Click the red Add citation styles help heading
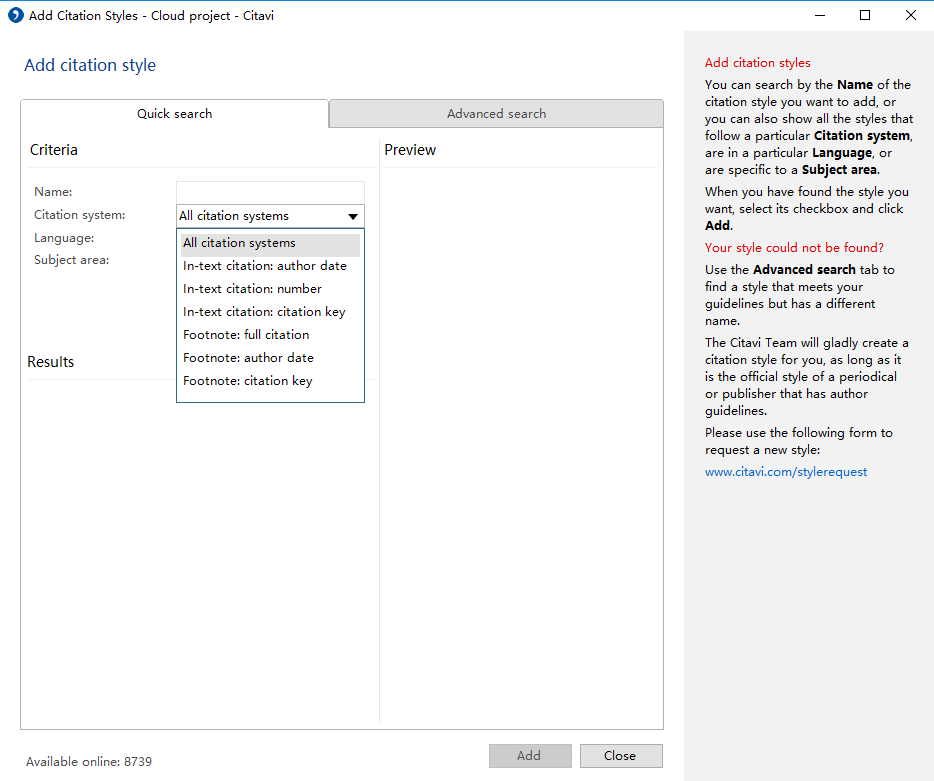The width and height of the screenshot is (934, 781). click(758, 63)
